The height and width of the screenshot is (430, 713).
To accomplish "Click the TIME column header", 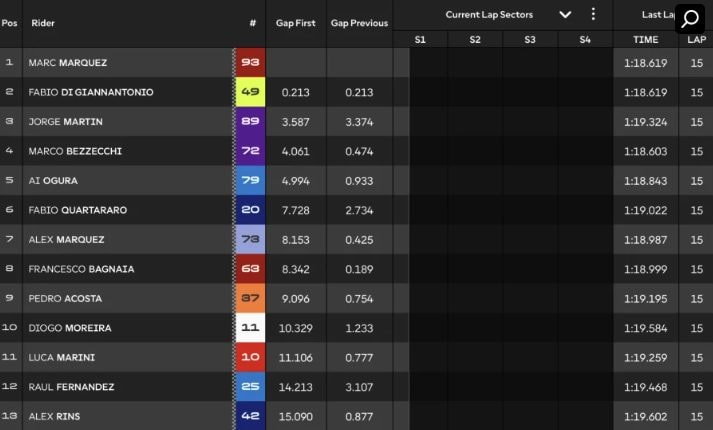I will coord(646,39).
